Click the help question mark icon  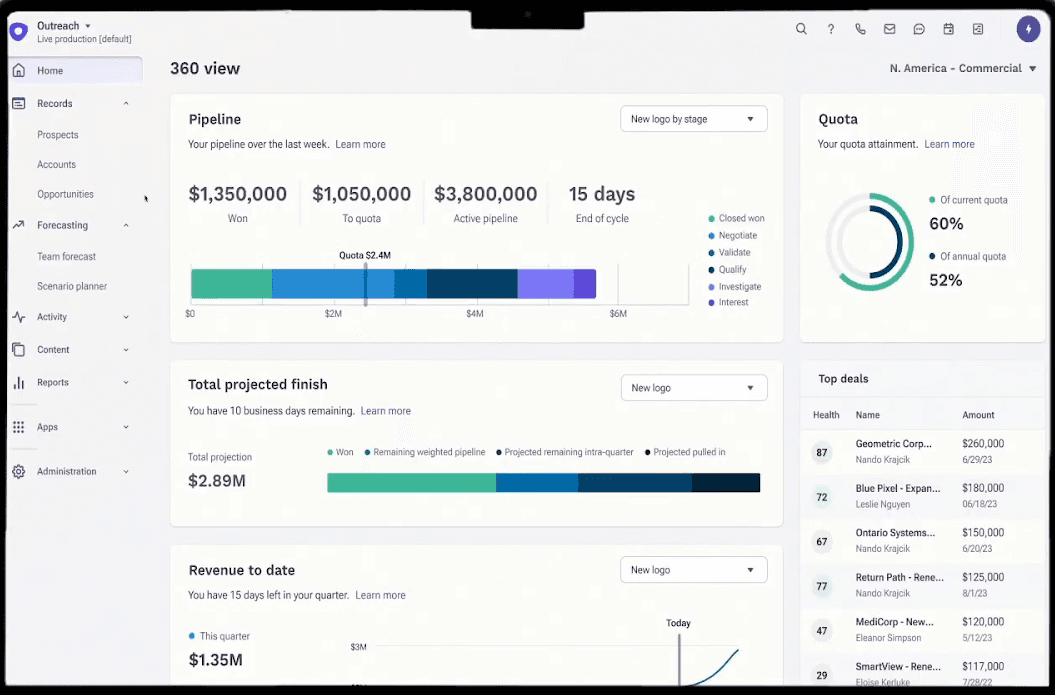pyautogui.click(x=830, y=29)
